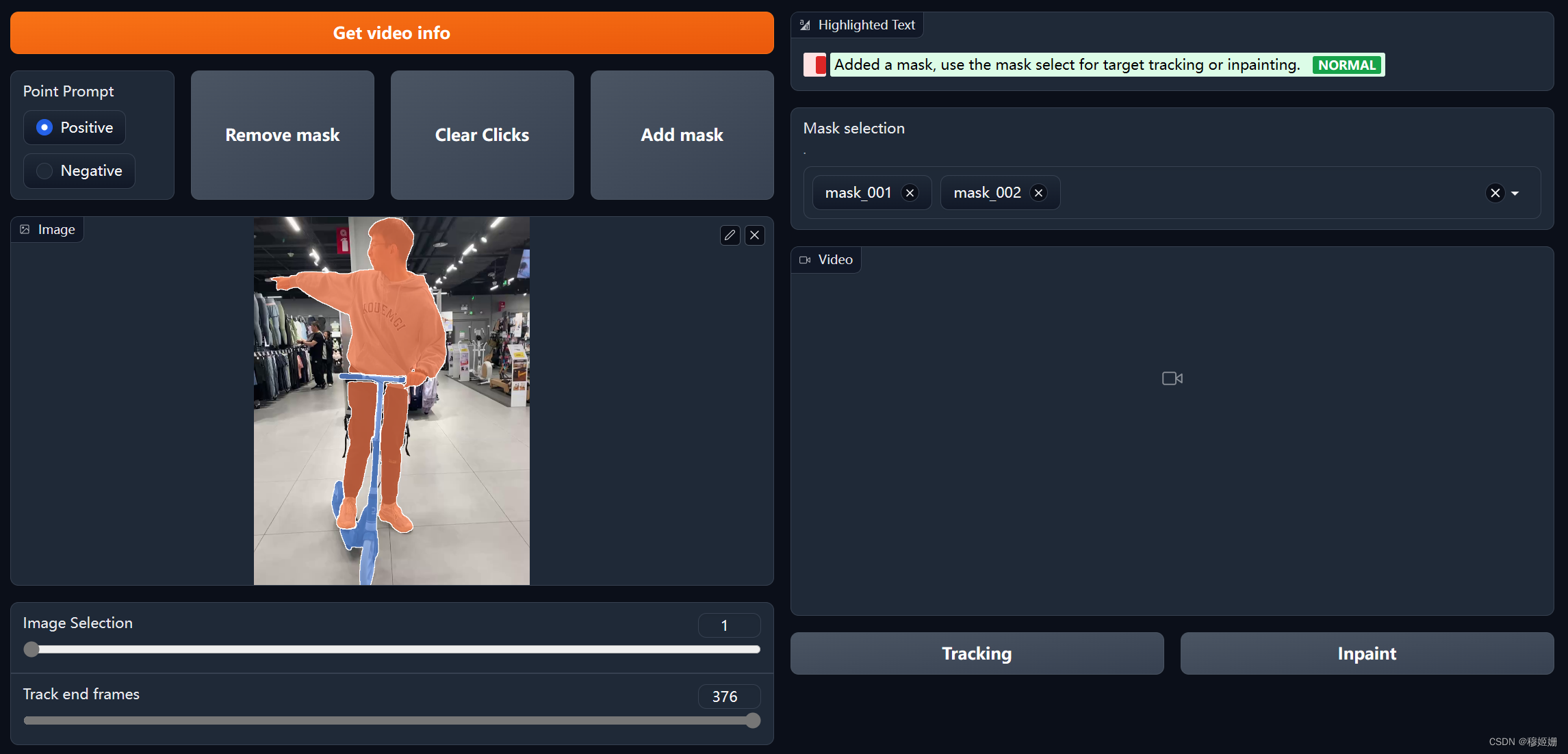Screen dimensions: 1568x754
Task: Click the Inpaint button
Action: tap(1367, 653)
